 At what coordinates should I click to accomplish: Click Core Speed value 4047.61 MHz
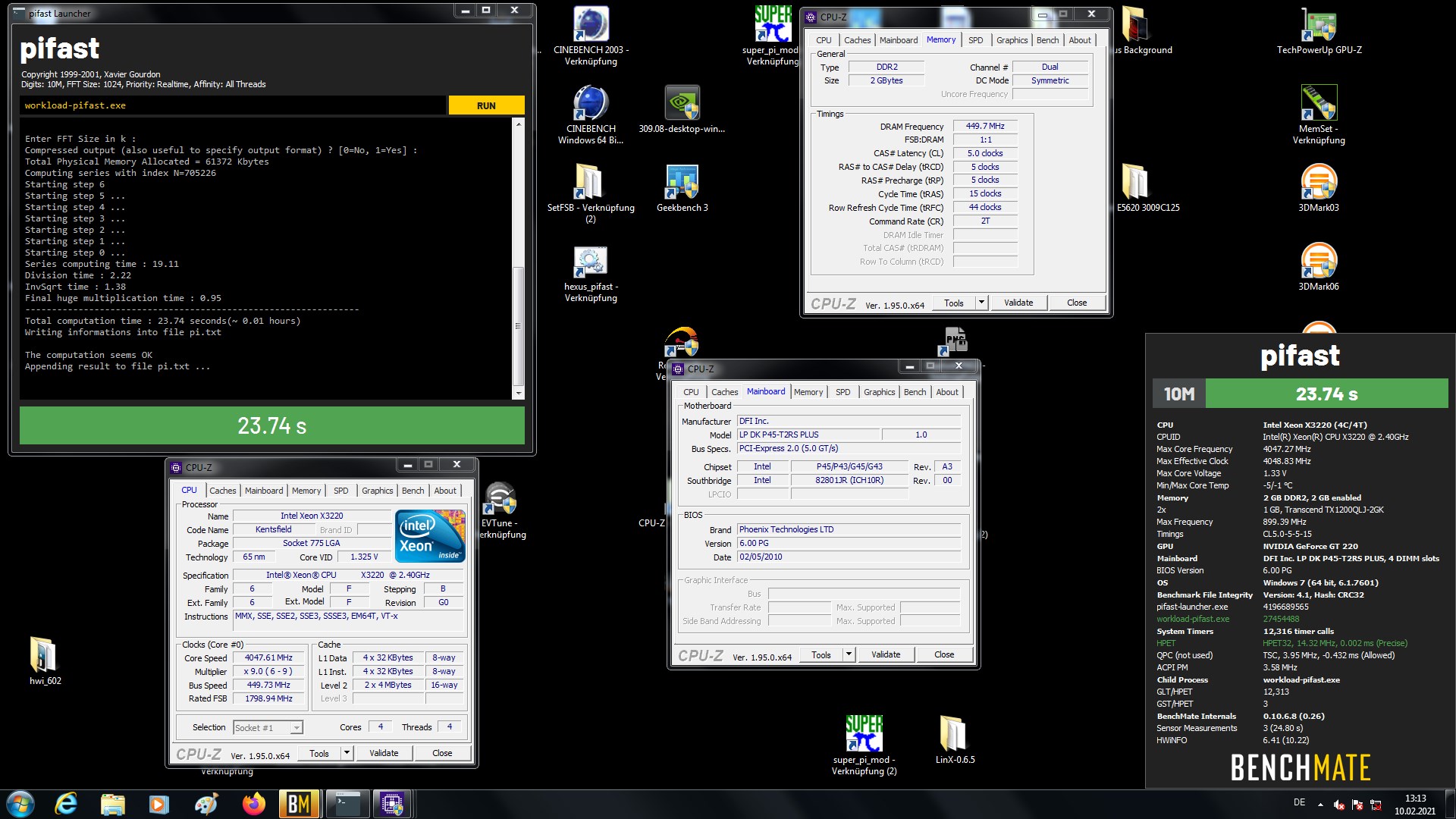pos(268,658)
